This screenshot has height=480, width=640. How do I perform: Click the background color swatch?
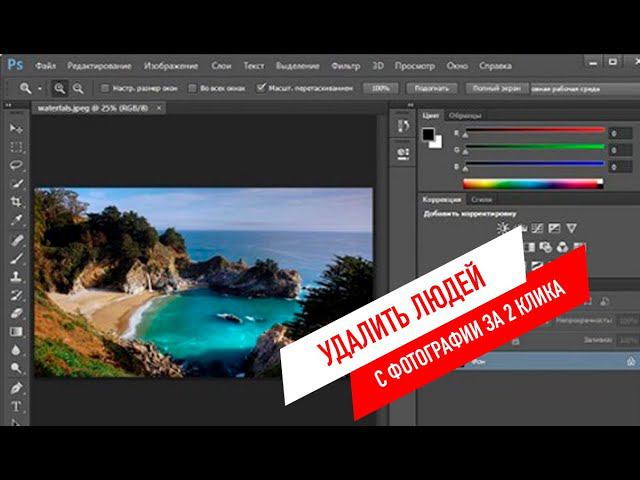(437, 142)
